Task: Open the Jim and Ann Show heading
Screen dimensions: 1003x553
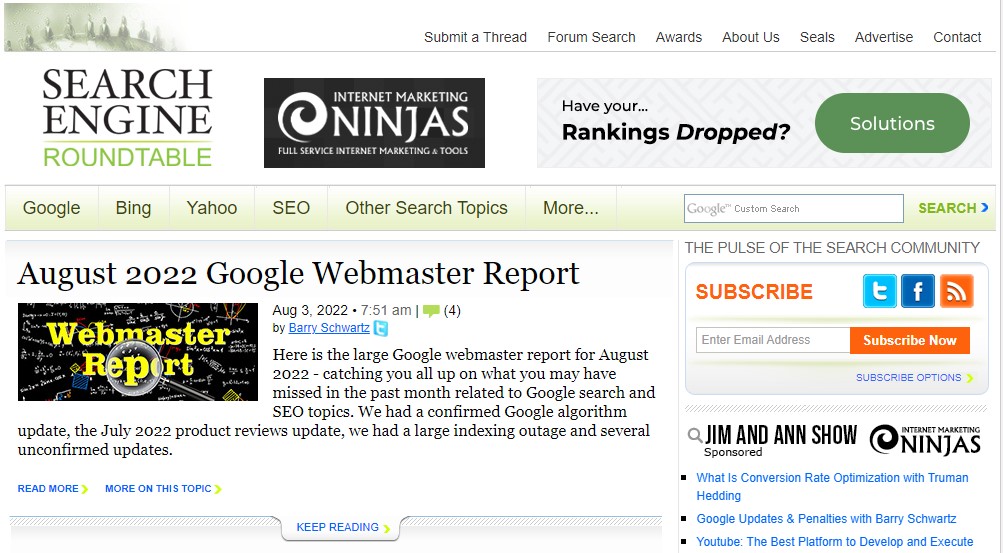Action: coord(780,435)
